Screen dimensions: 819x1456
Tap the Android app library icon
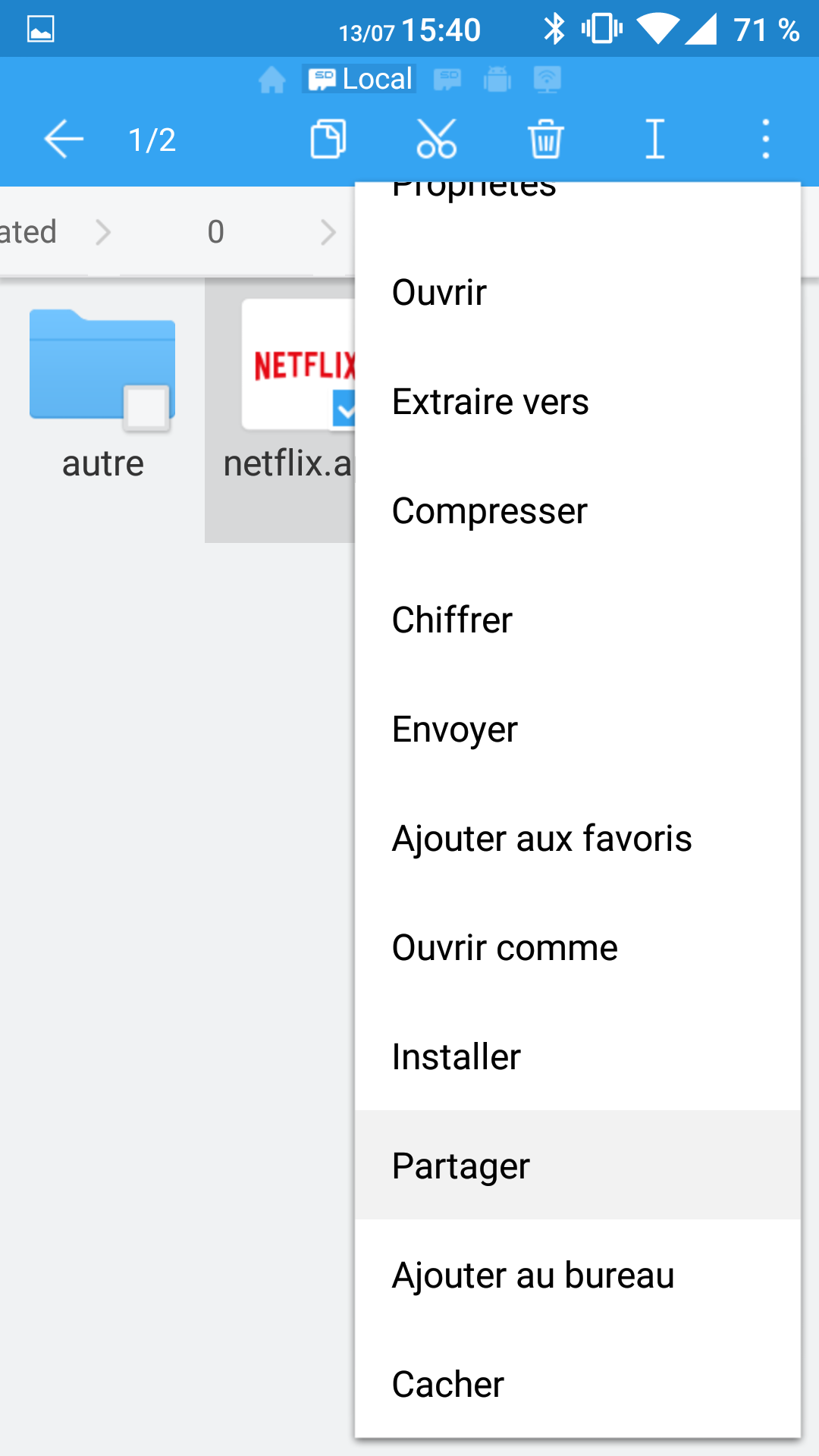click(497, 79)
